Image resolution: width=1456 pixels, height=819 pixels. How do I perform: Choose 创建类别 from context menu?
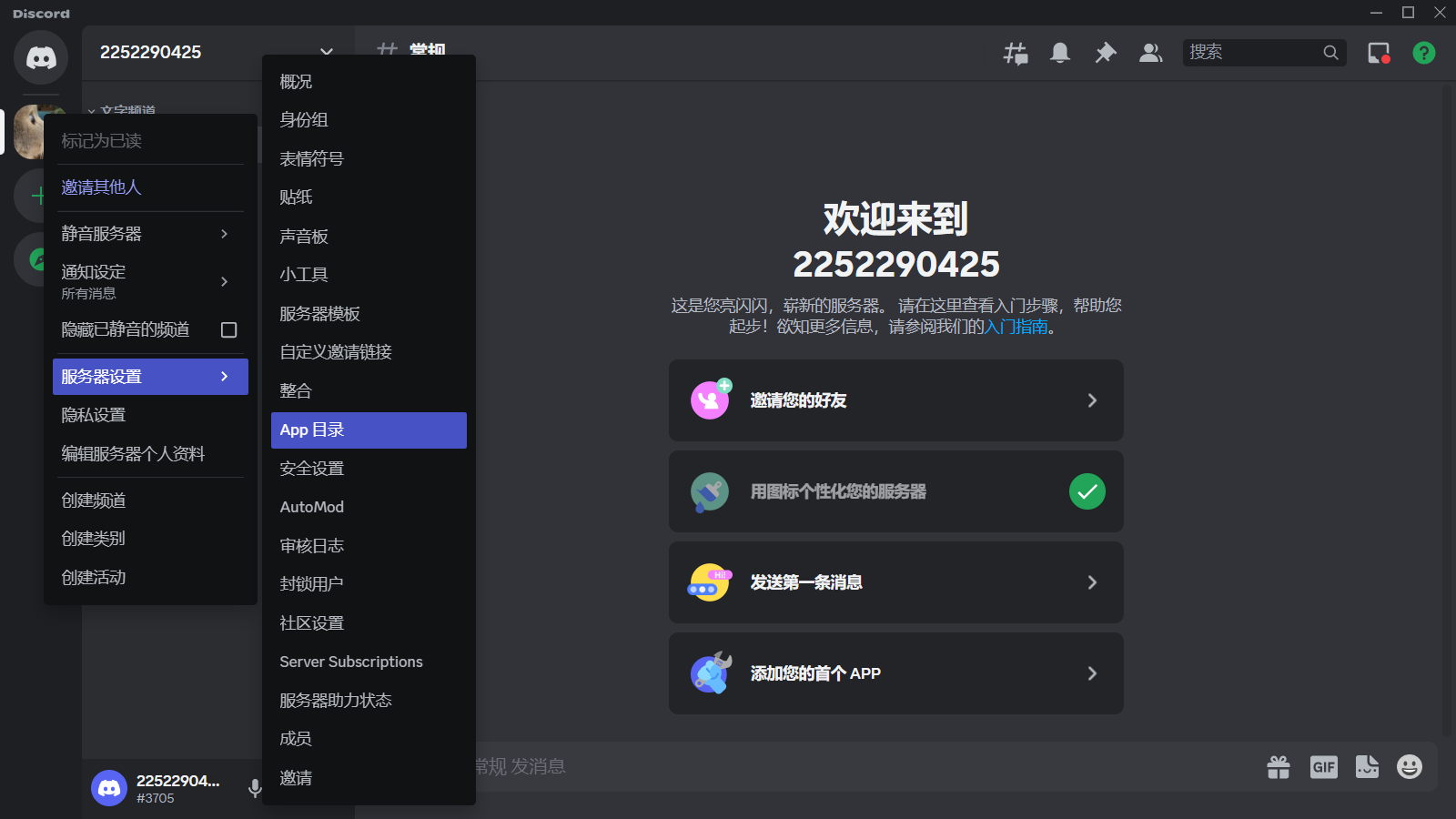[x=150, y=539]
